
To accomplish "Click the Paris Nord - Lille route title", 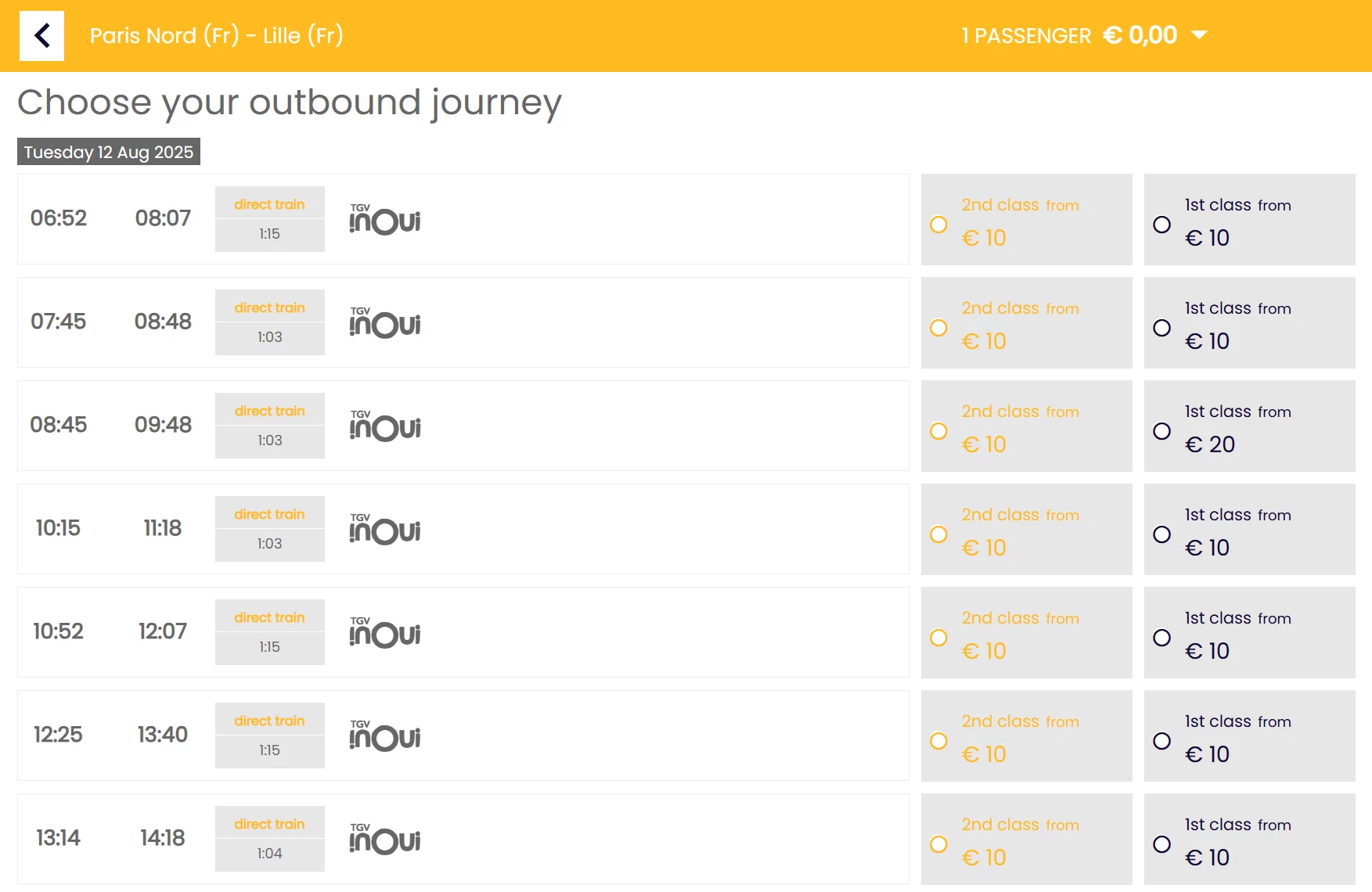I will (x=216, y=36).
